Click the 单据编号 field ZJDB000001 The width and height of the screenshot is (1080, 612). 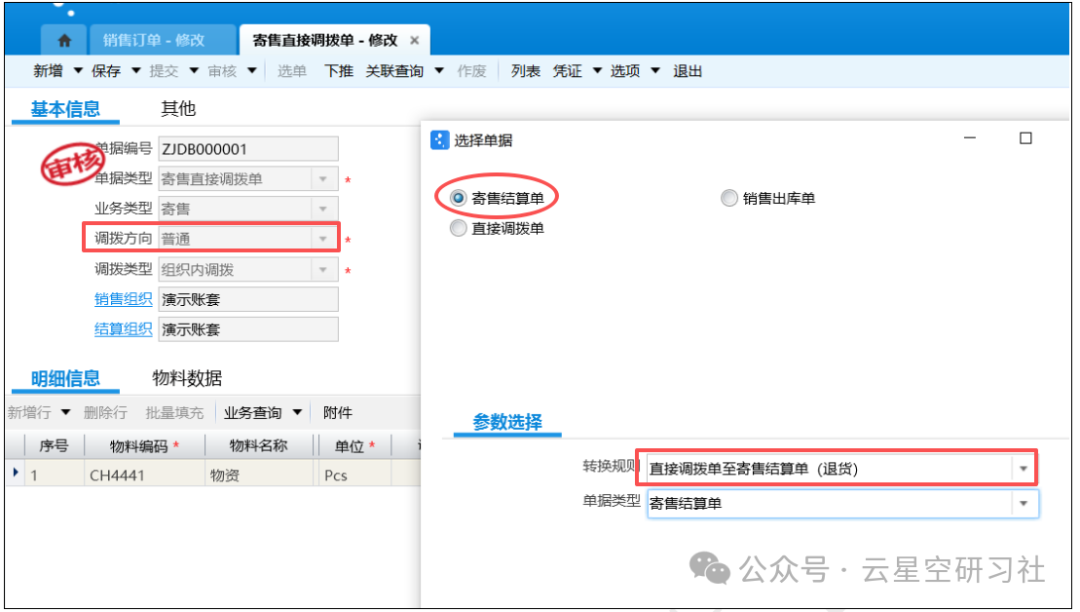(247, 149)
